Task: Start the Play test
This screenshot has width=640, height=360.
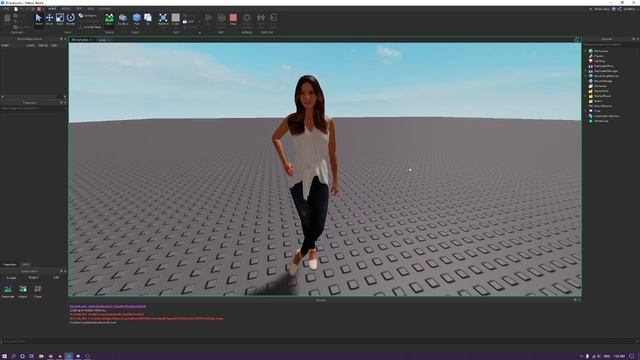Action: 209,18
